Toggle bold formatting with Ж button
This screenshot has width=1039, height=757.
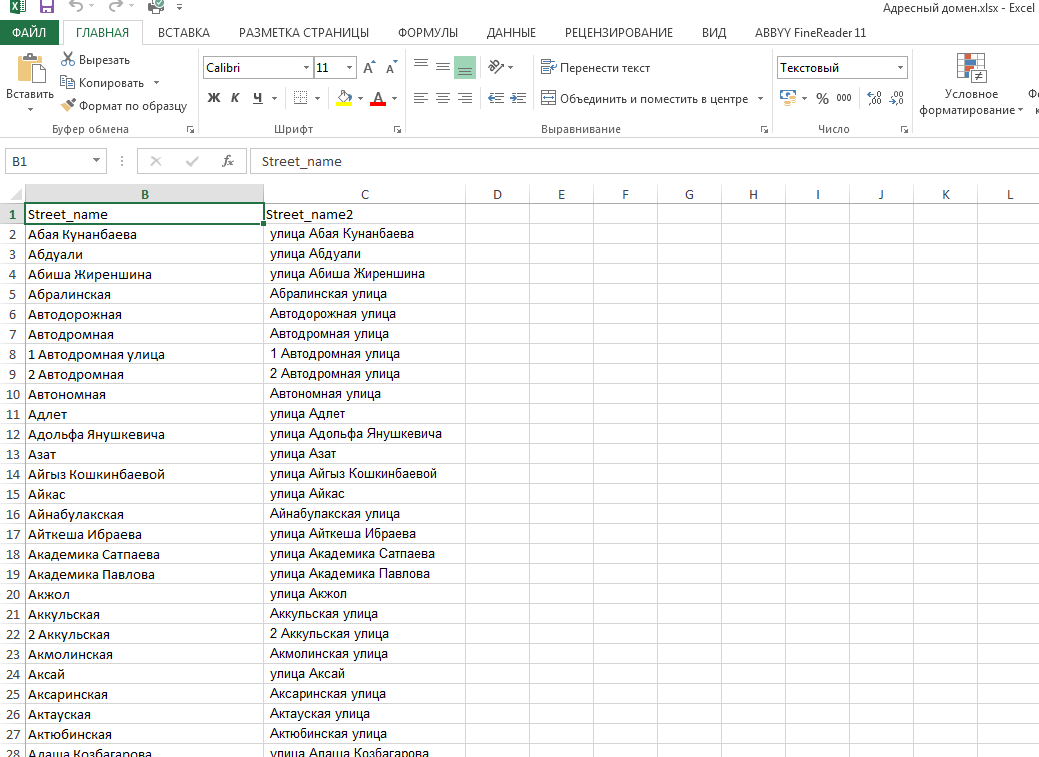213,98
